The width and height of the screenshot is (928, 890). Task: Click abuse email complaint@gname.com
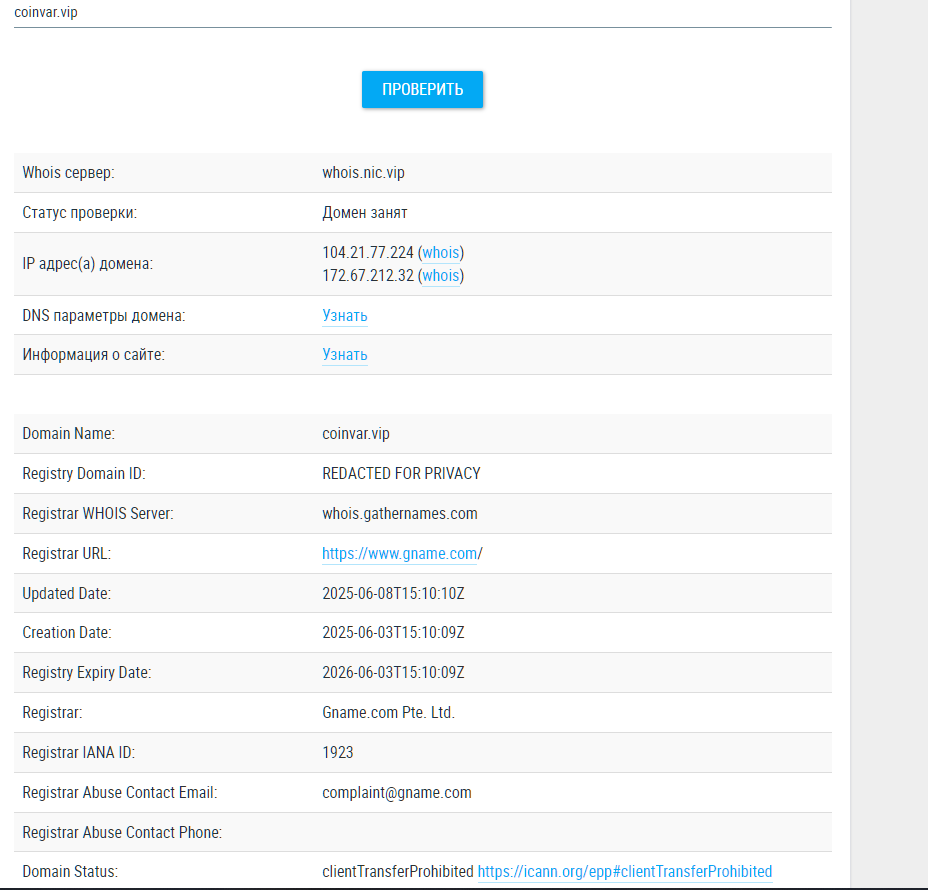point(397,793)
